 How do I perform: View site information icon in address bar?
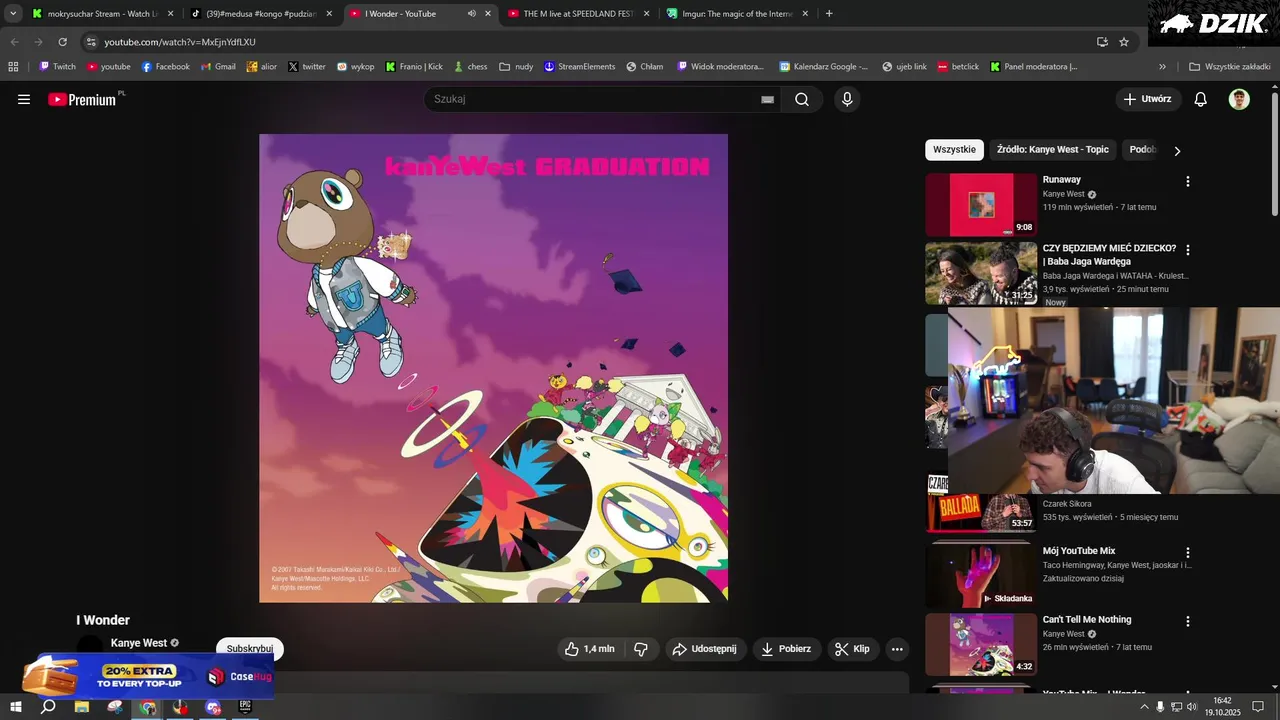(x=91, y=42)
